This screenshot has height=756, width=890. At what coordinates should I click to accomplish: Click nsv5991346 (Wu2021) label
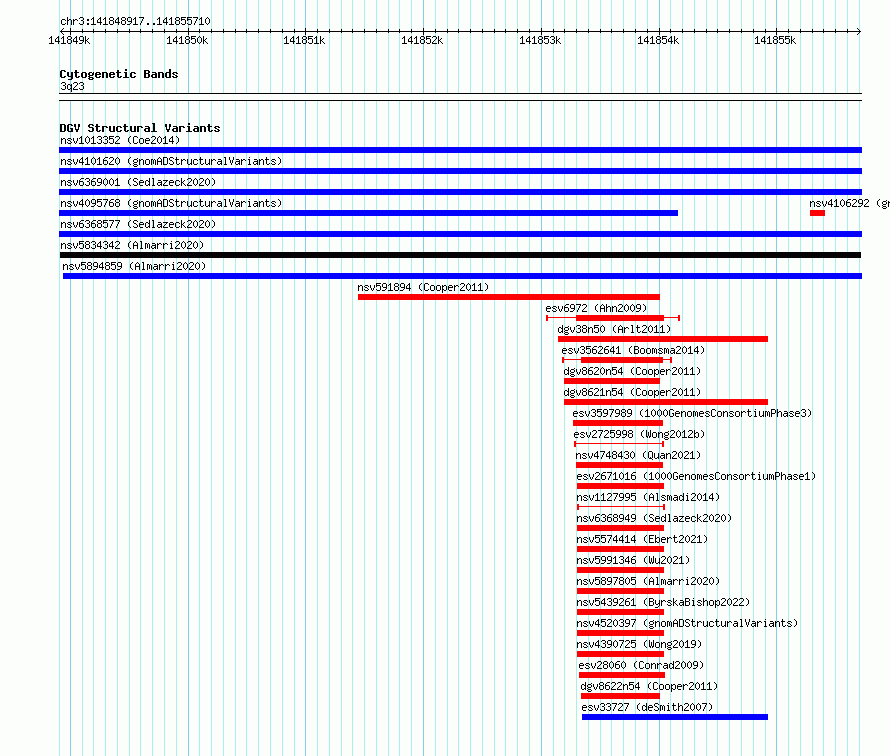(633, 560)
